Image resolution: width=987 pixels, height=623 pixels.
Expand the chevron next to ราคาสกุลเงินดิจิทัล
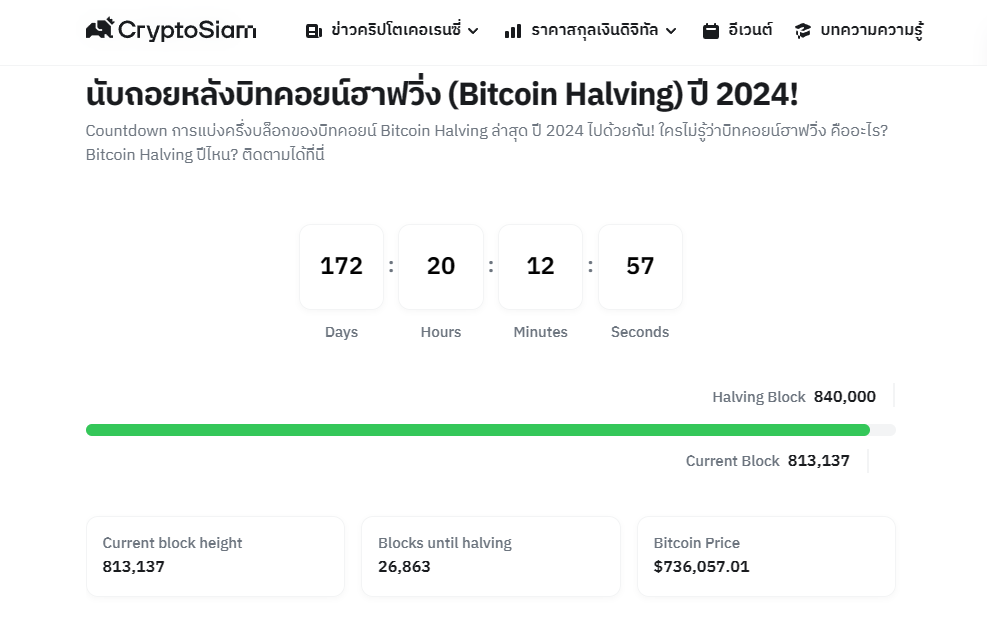pos(671,31)
